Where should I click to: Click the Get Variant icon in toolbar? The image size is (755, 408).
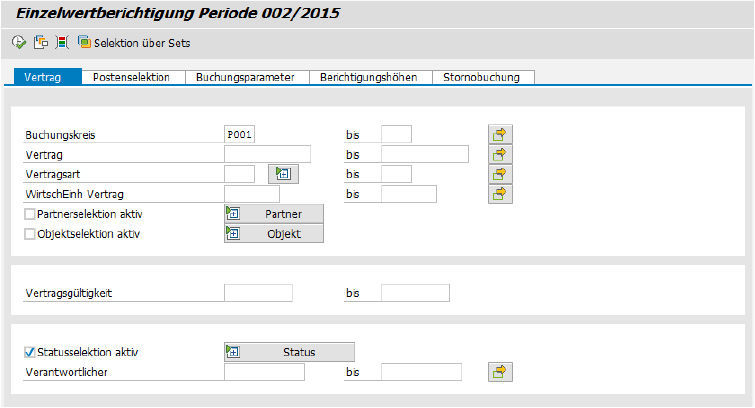(x=40, y=43)
